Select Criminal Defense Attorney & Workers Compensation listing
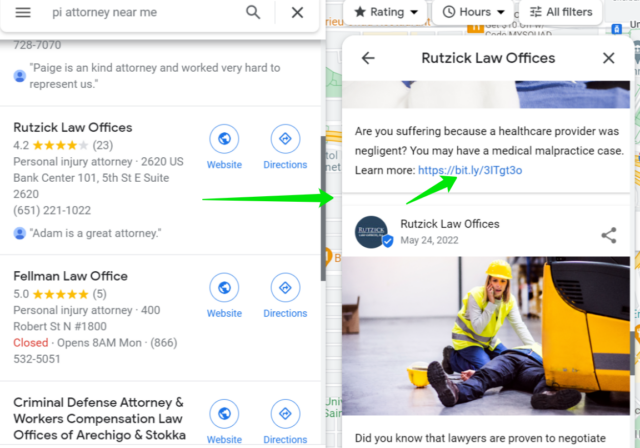 [x=99, y=419]
